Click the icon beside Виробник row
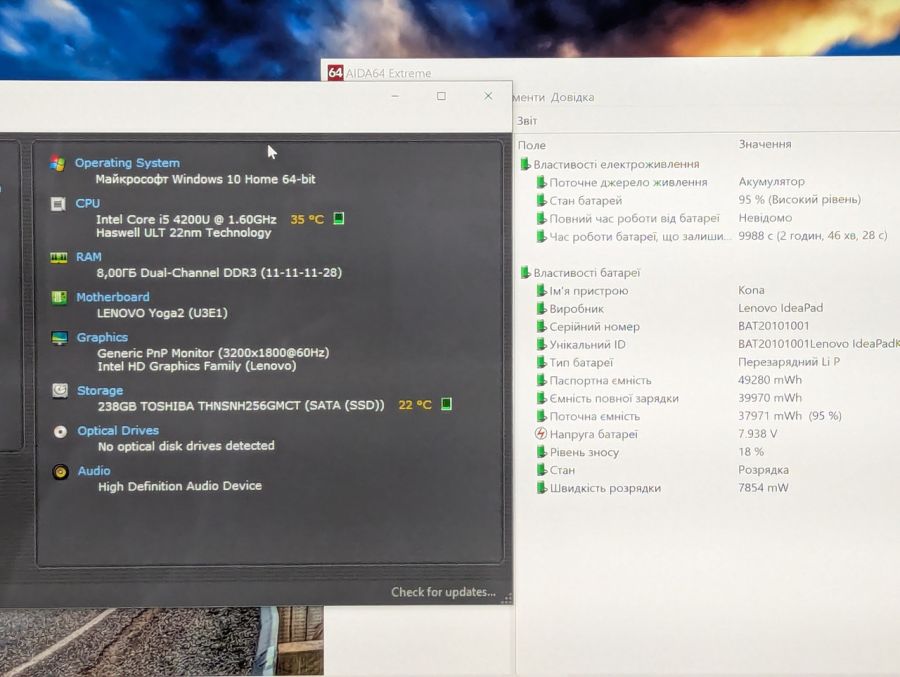Screen dimensions: 900x677 tap(541, 309)
